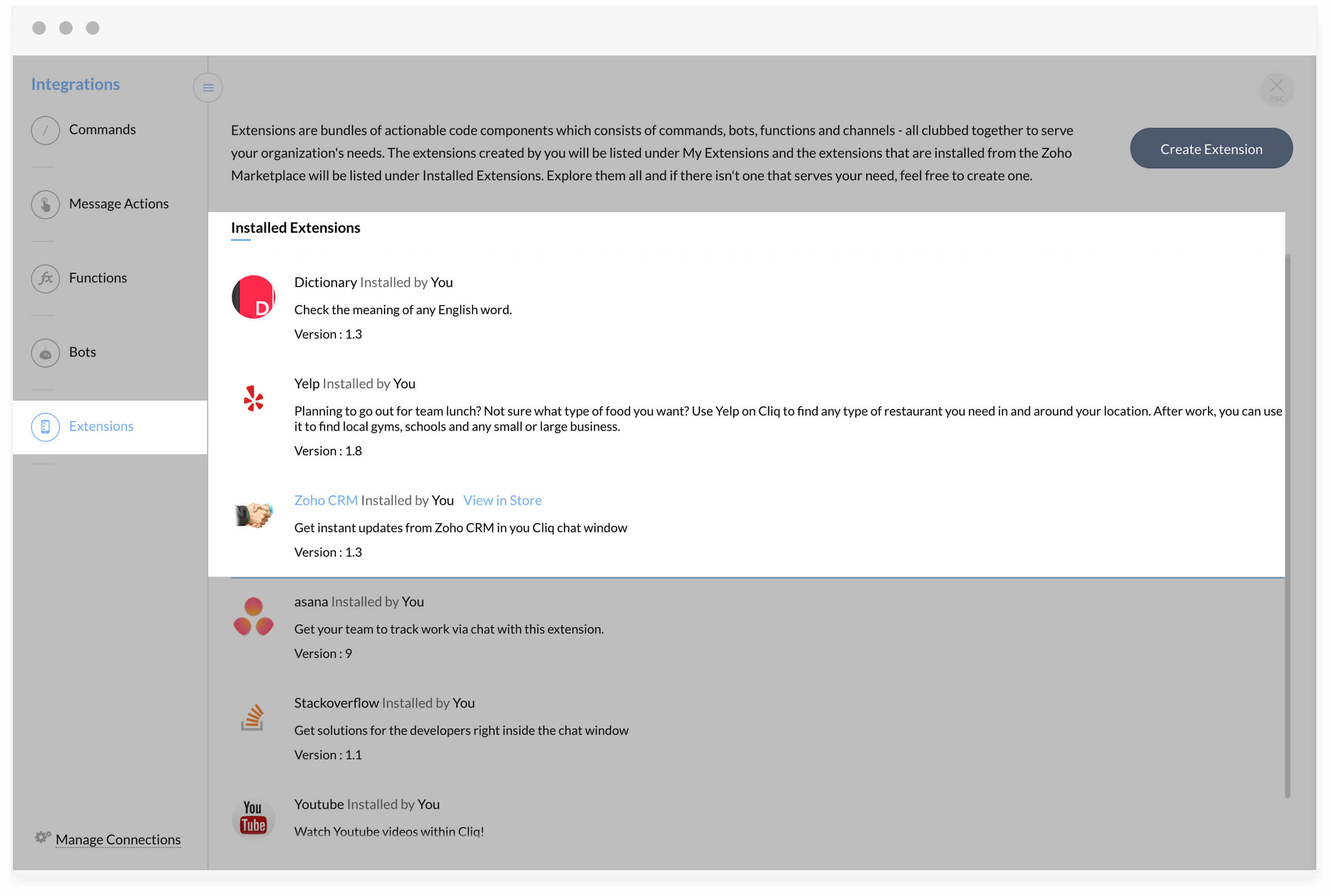The width and height of the screenshot is (1331, 896).
Task: Open Manage Connections settings
Action: click(x=118, y=840)
